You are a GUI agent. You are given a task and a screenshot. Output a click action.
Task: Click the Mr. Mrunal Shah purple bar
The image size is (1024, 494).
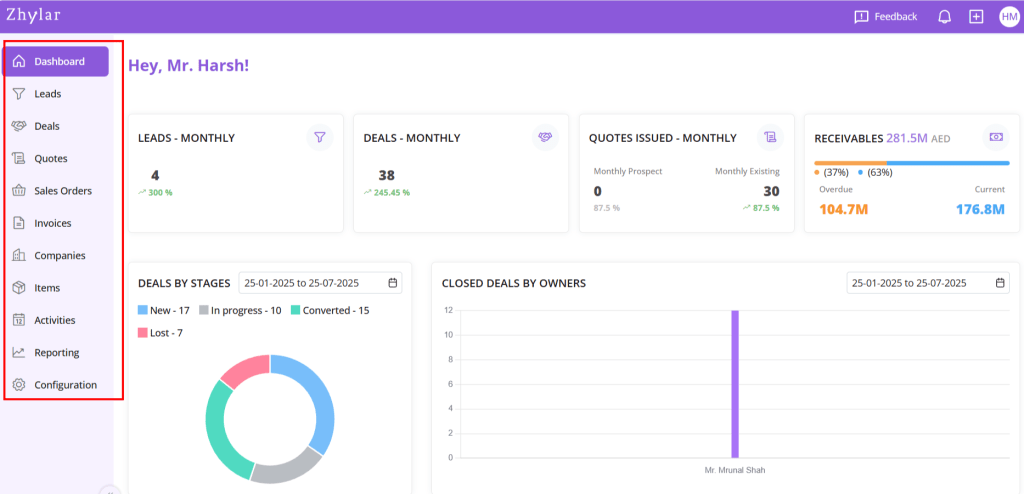click(735, 383)
